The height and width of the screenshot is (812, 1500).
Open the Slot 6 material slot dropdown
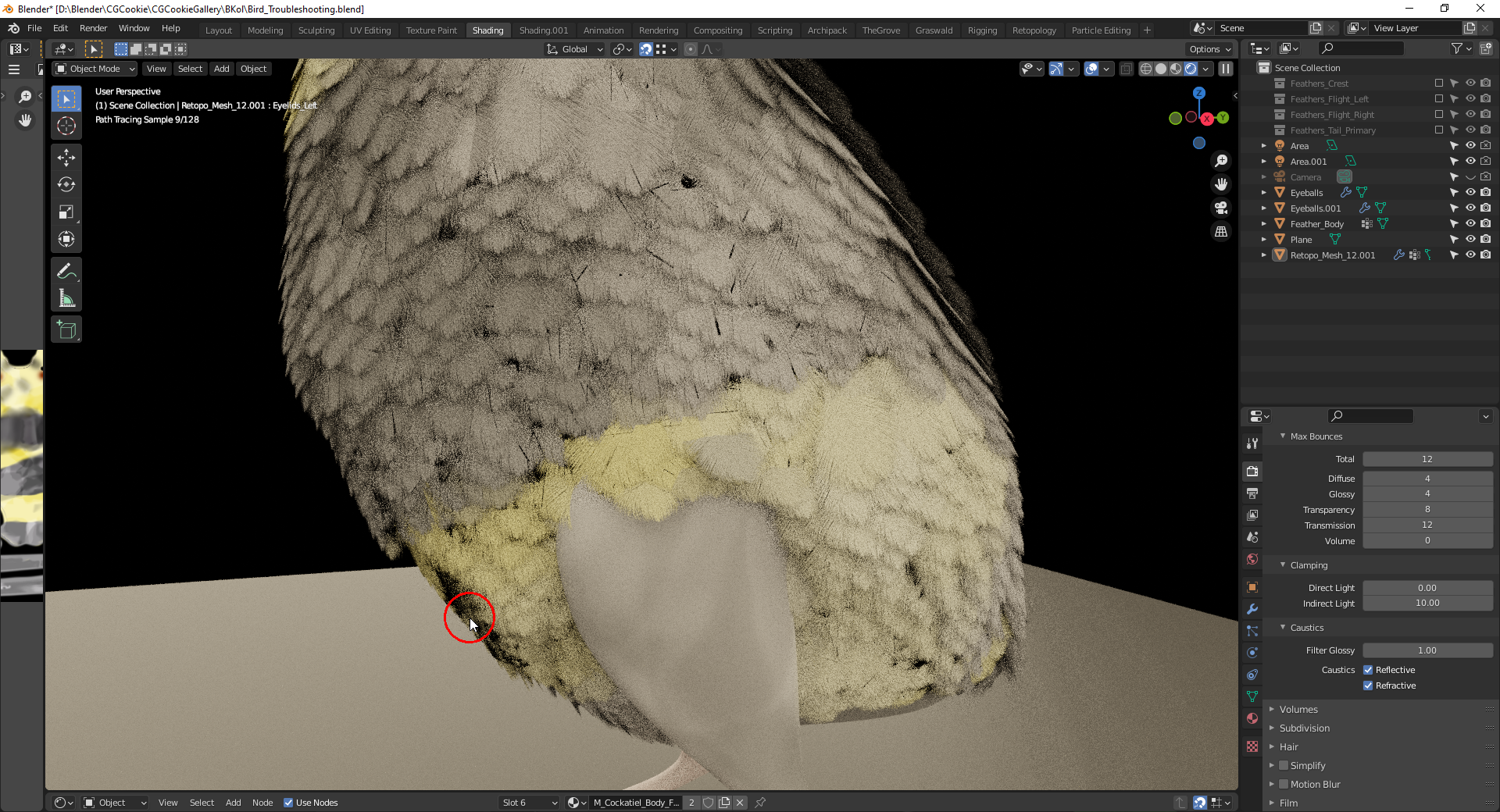click(530, 803)
